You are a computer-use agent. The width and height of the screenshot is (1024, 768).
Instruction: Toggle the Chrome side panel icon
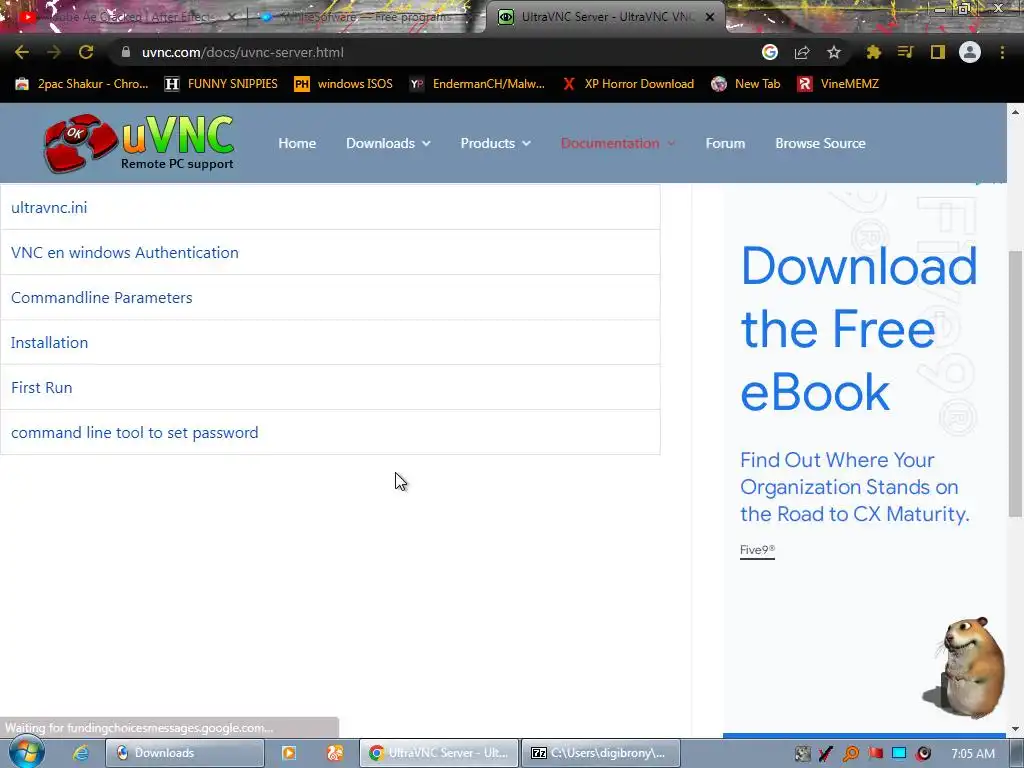[938, 52]
